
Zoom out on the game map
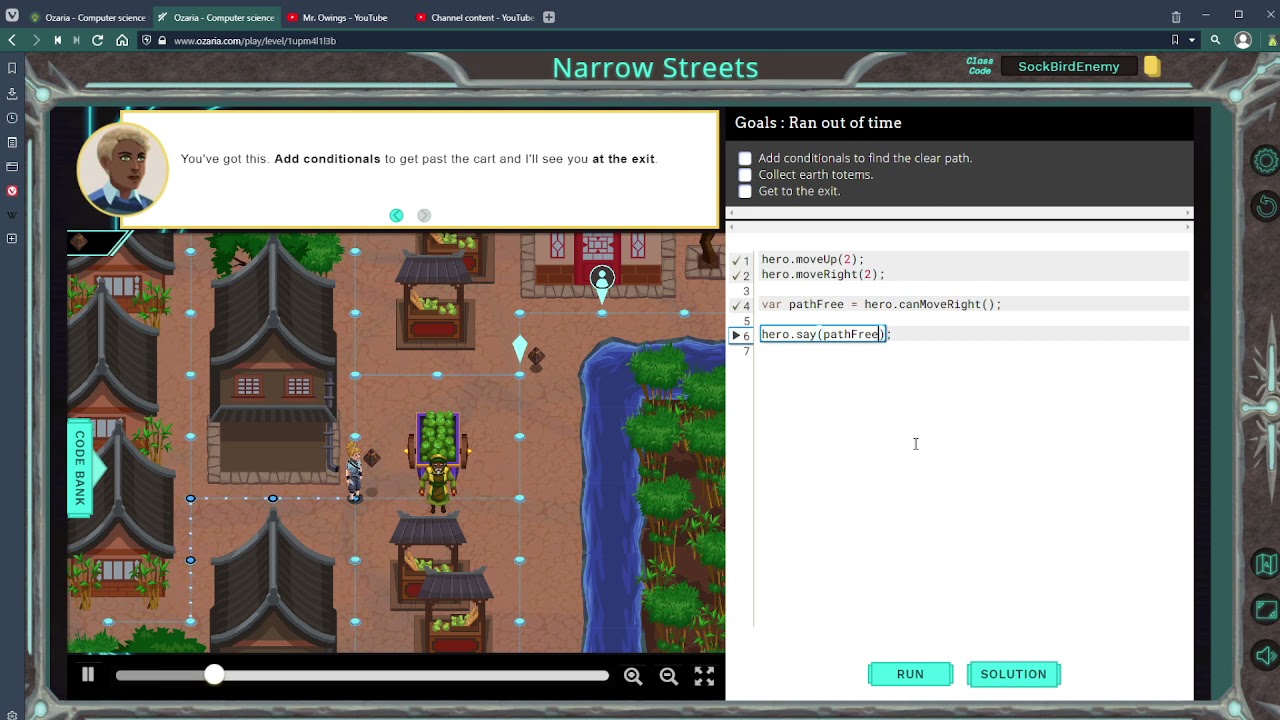(x=669, y=676)
